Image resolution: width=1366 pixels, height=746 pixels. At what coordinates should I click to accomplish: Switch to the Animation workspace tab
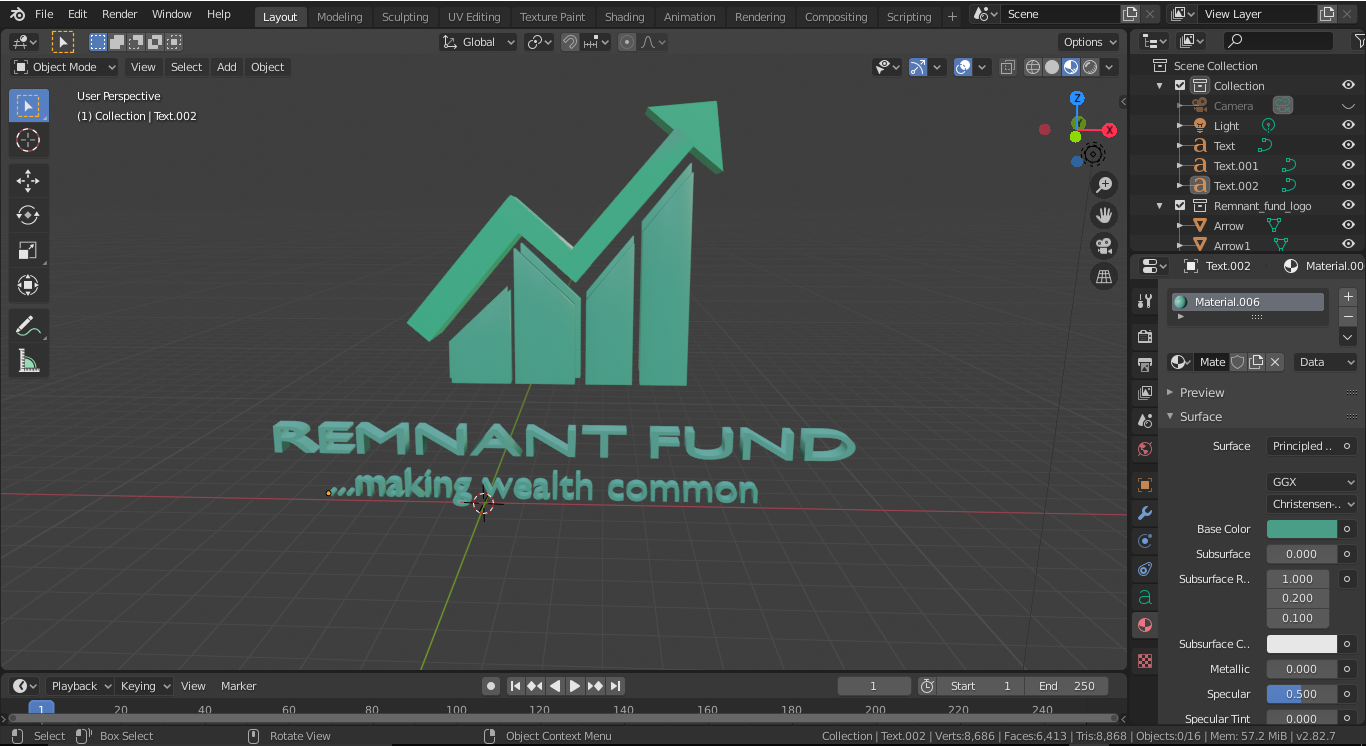tap(690, 17)
